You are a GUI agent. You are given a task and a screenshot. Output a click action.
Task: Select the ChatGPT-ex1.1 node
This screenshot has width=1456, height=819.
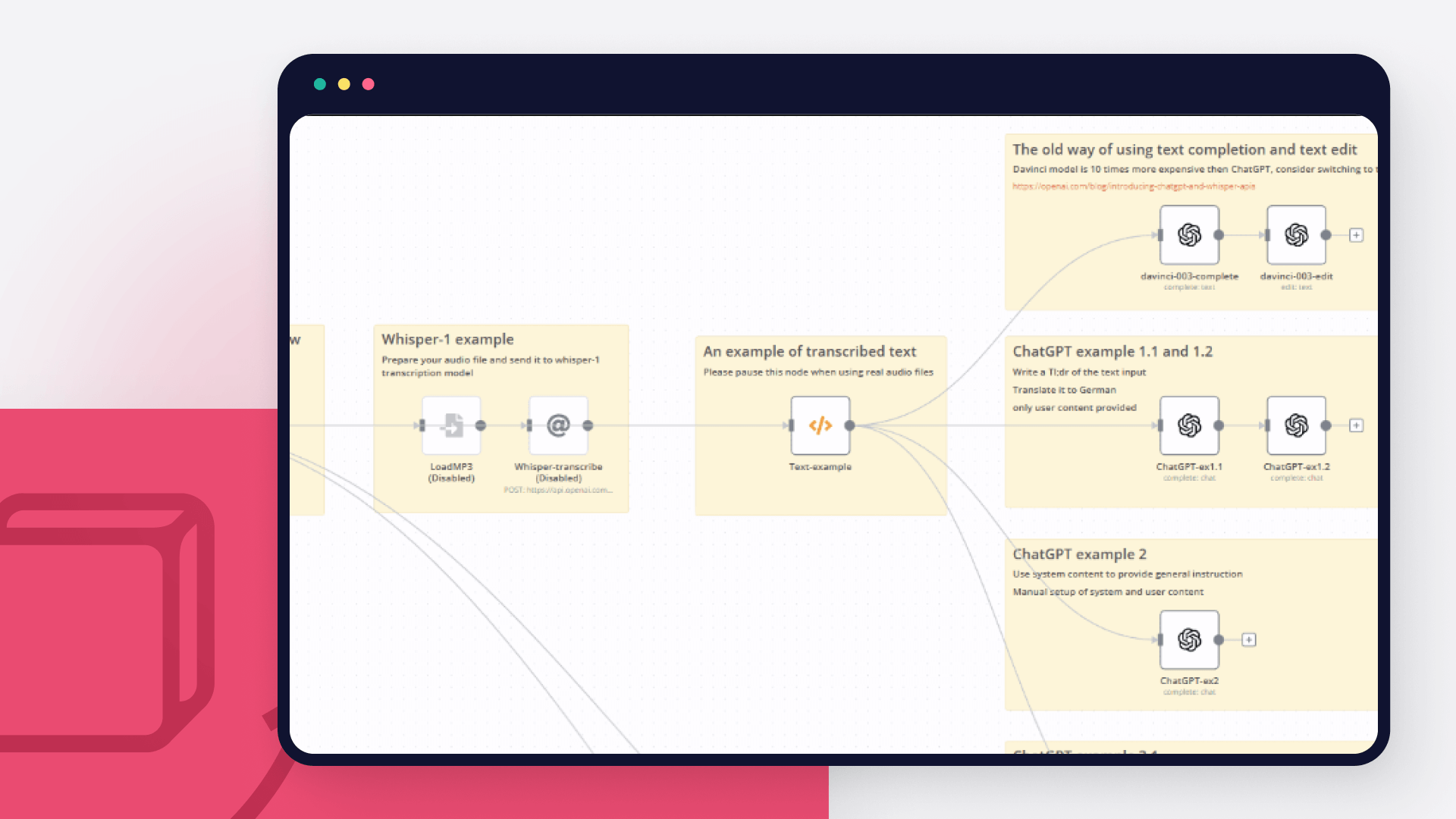point(1188,425)
